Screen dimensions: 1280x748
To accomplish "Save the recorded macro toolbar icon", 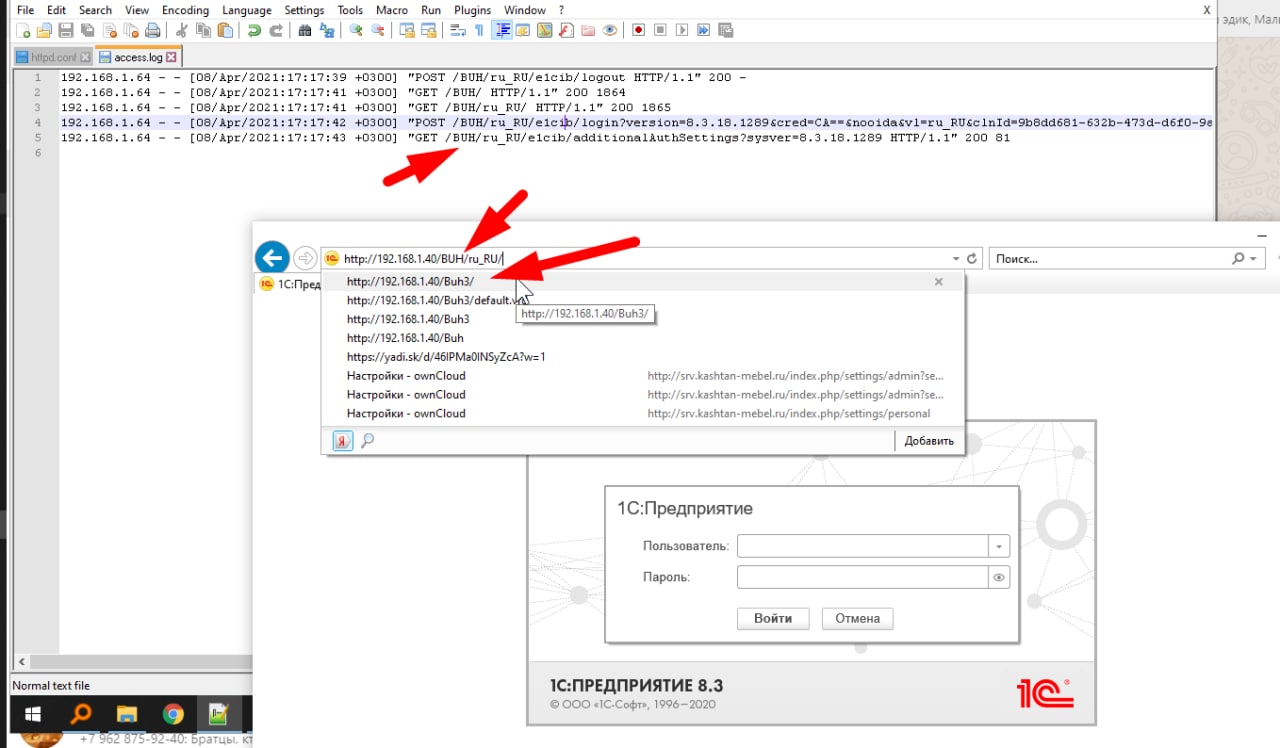I will (724, 30).
